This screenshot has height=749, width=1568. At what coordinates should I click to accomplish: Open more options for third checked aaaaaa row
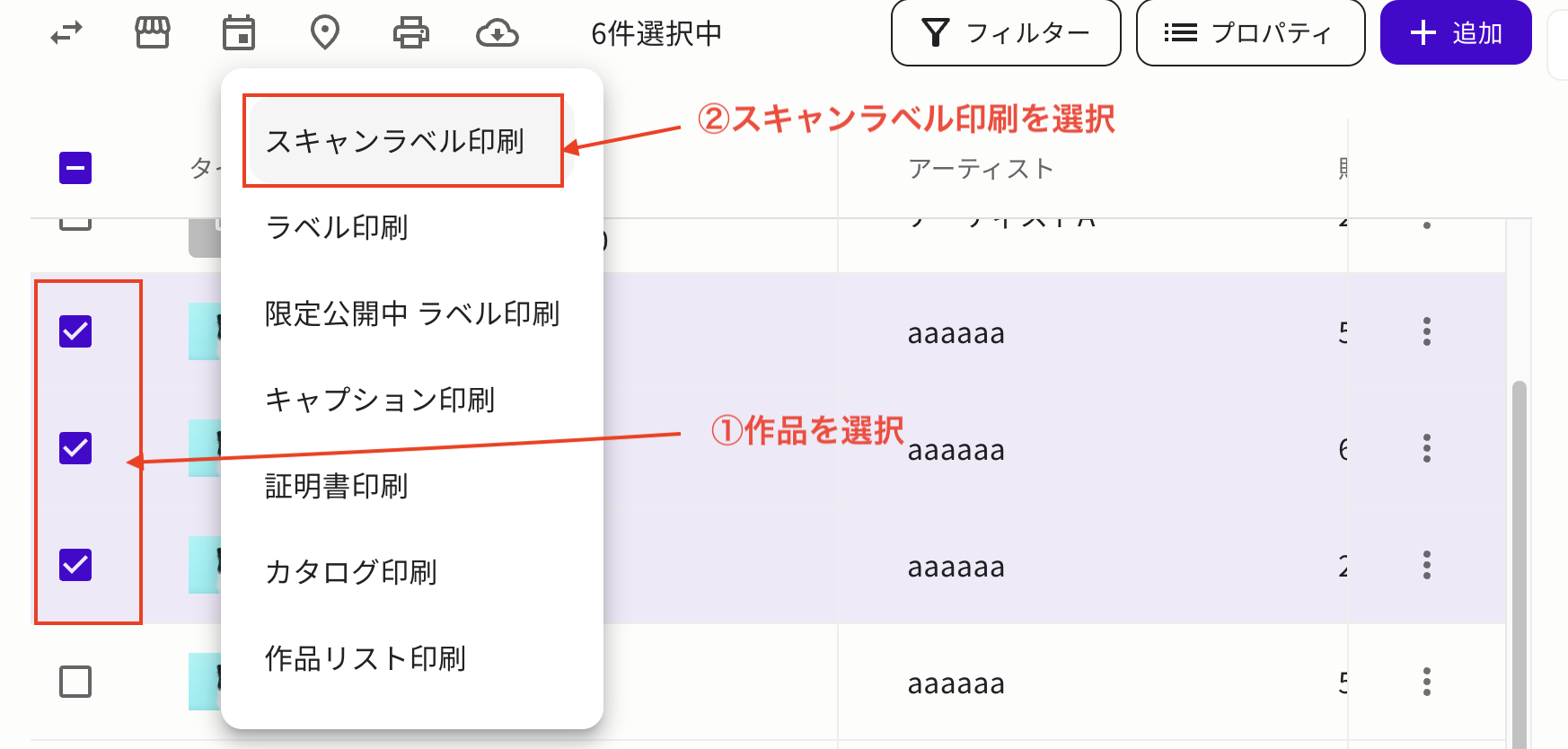pos(1427,565)
